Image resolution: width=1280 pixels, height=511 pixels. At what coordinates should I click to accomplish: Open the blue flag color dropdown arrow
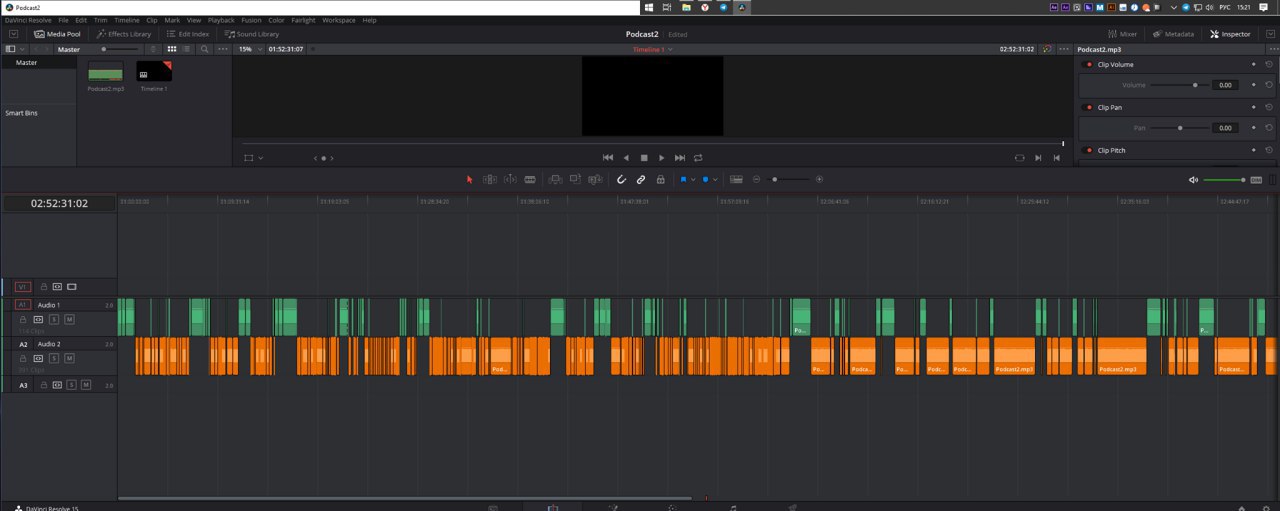point(693,180)
